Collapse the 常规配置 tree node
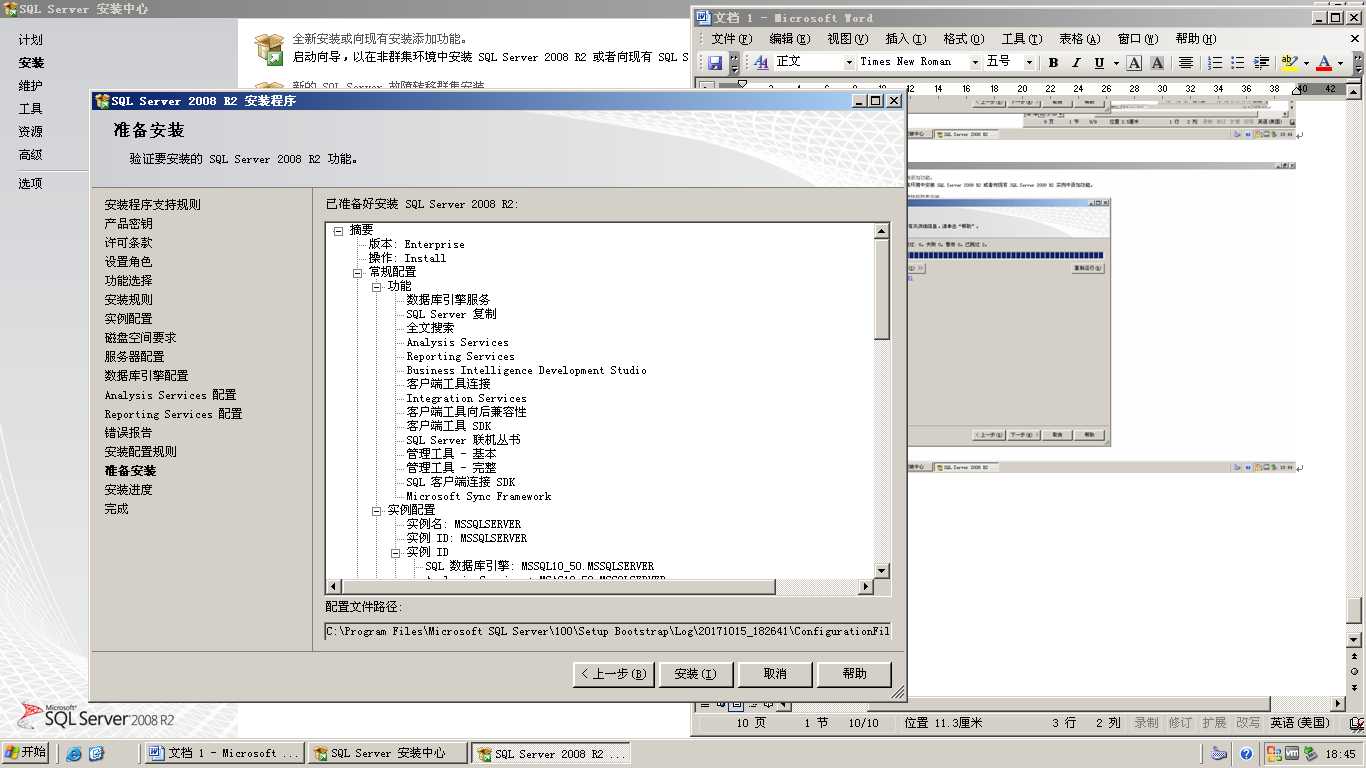Viewport: 1366px width, 768px height. tap(357, 272)
